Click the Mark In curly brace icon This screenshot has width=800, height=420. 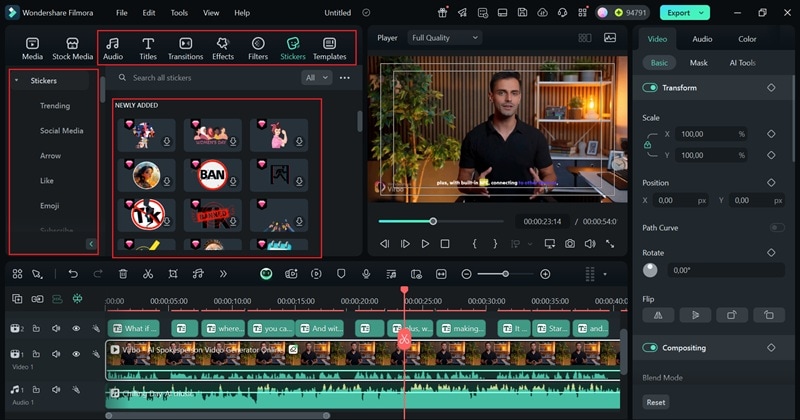[474, 244]
